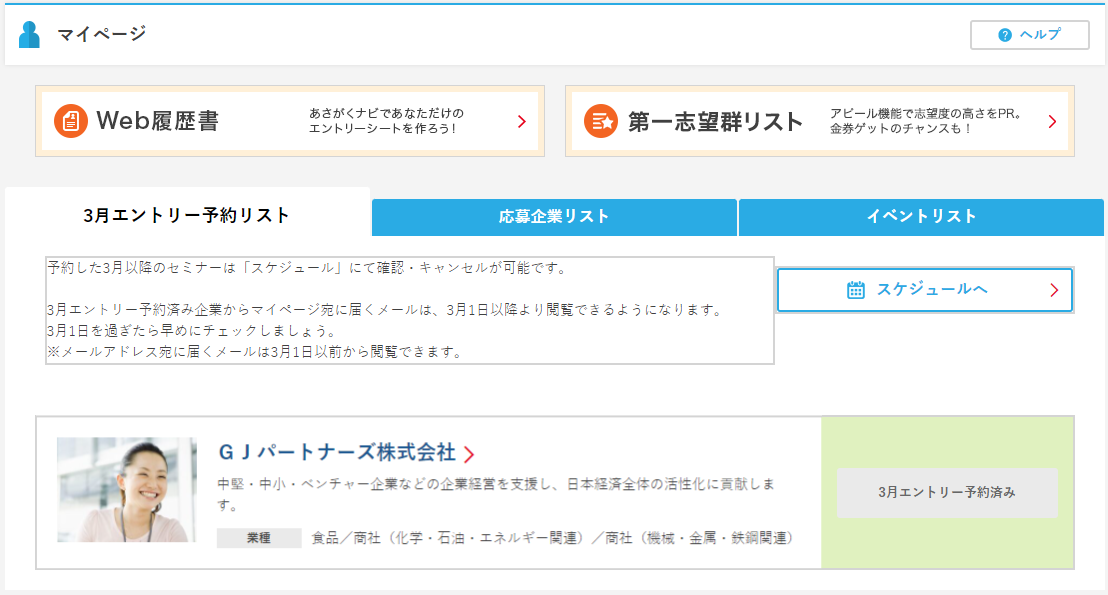Open ＧＪパートナーズ株式会社 company link
This screenshot has height=595, width=1108.
click(337, 452)
